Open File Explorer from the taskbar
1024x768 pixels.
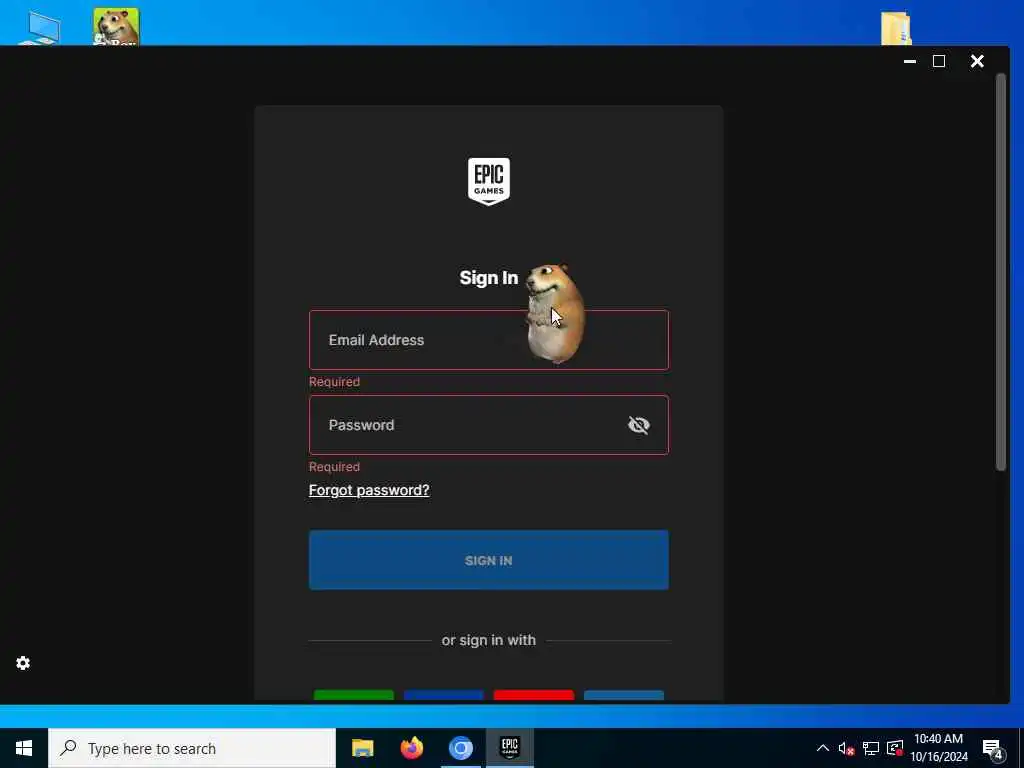tap(362, 748)
